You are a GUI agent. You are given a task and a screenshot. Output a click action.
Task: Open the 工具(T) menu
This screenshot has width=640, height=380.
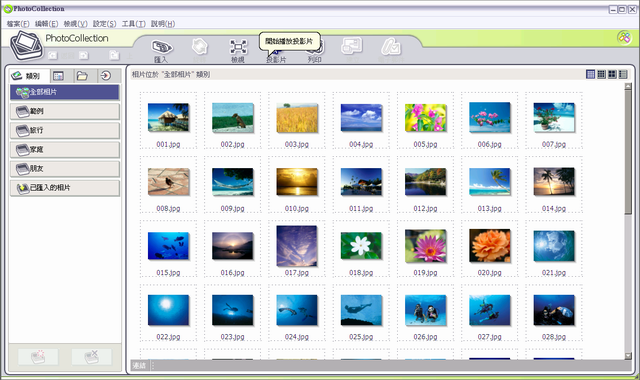tap(133, 24)
